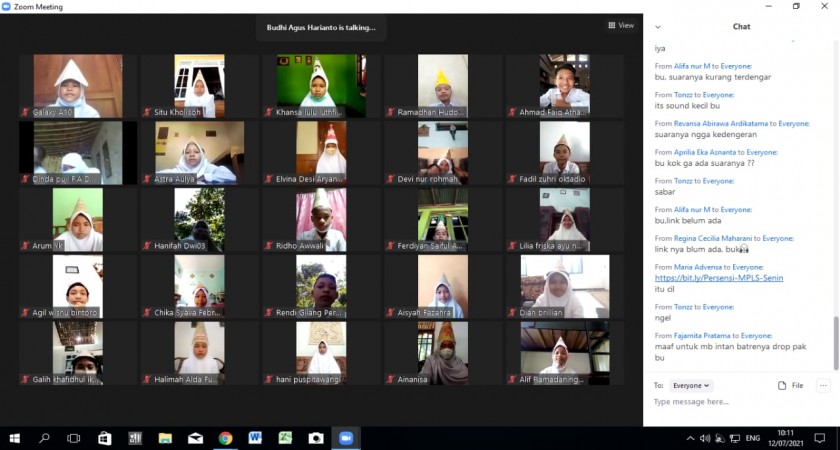Open the bit.ly Persensi-MPLS-Senin link

(719, 278)
